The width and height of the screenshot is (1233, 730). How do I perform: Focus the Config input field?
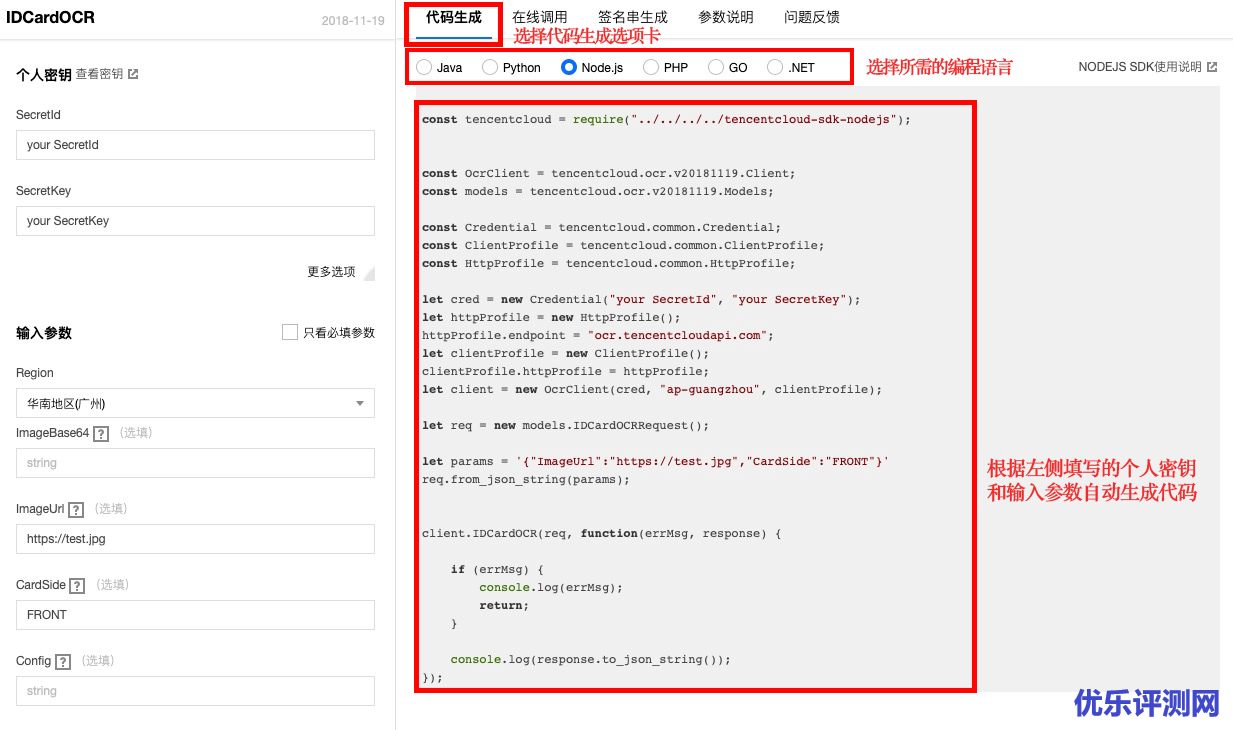click(195, 691)
